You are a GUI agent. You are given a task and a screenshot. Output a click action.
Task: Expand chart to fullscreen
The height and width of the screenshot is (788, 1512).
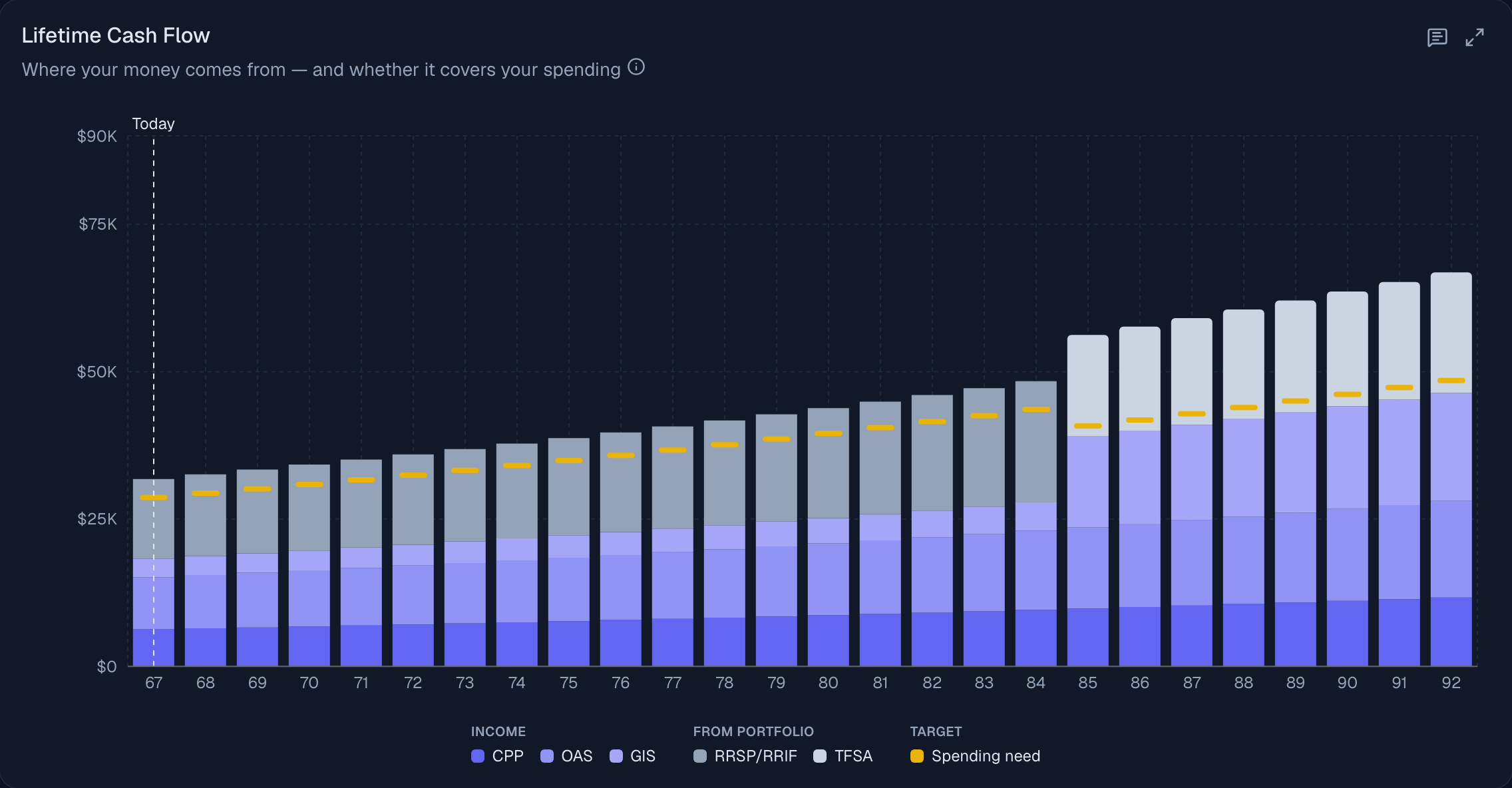pyautogui.click(x=1475, y=37)
